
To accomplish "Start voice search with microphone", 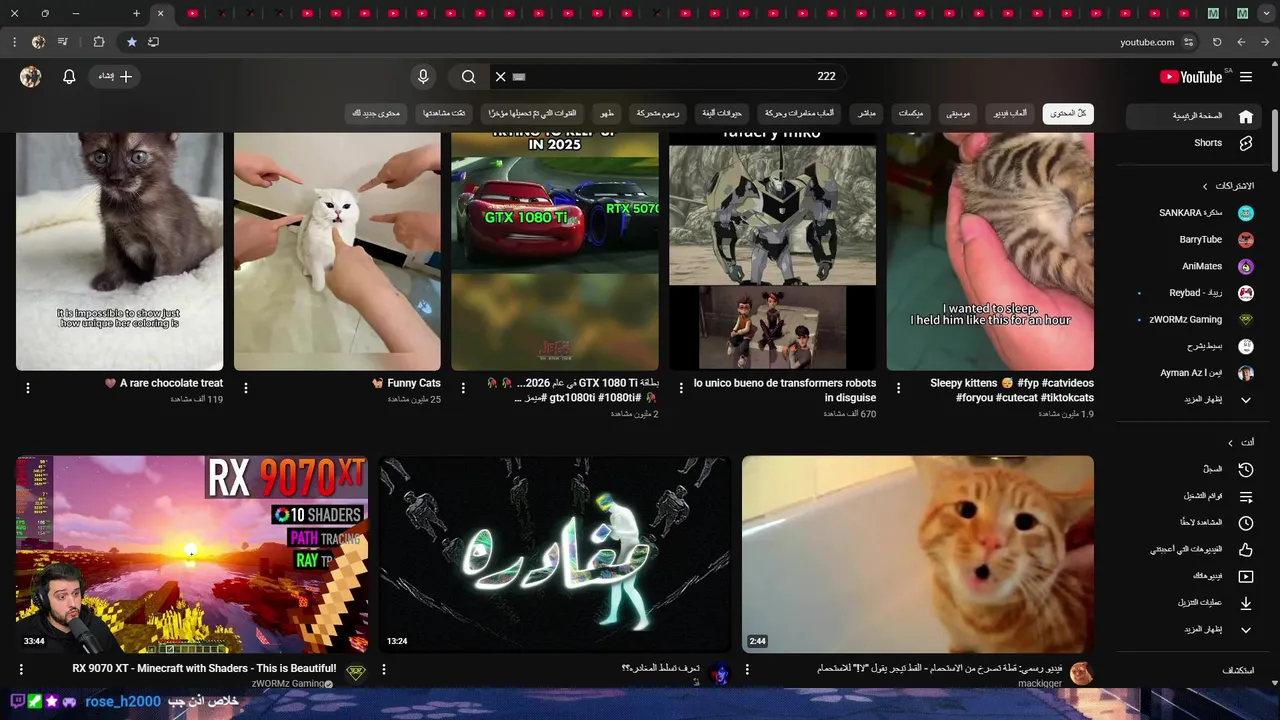I will click(423, 77).
